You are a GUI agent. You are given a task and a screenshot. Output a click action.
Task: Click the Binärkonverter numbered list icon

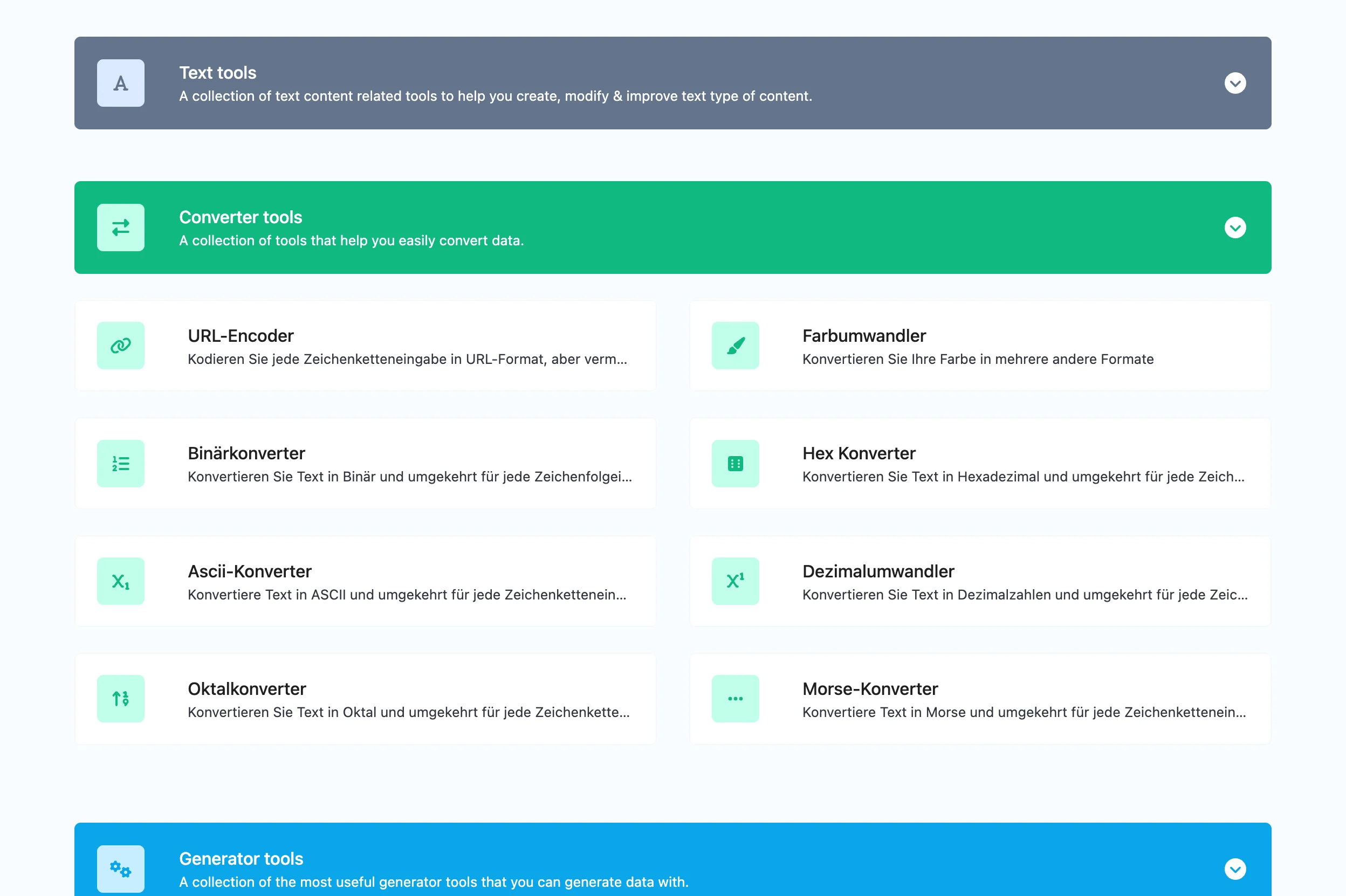click(x=121, y=463)
